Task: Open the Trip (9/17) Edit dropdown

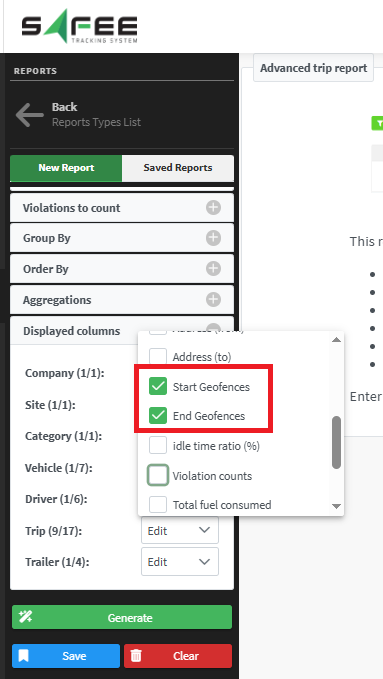Action: point(180,530)
